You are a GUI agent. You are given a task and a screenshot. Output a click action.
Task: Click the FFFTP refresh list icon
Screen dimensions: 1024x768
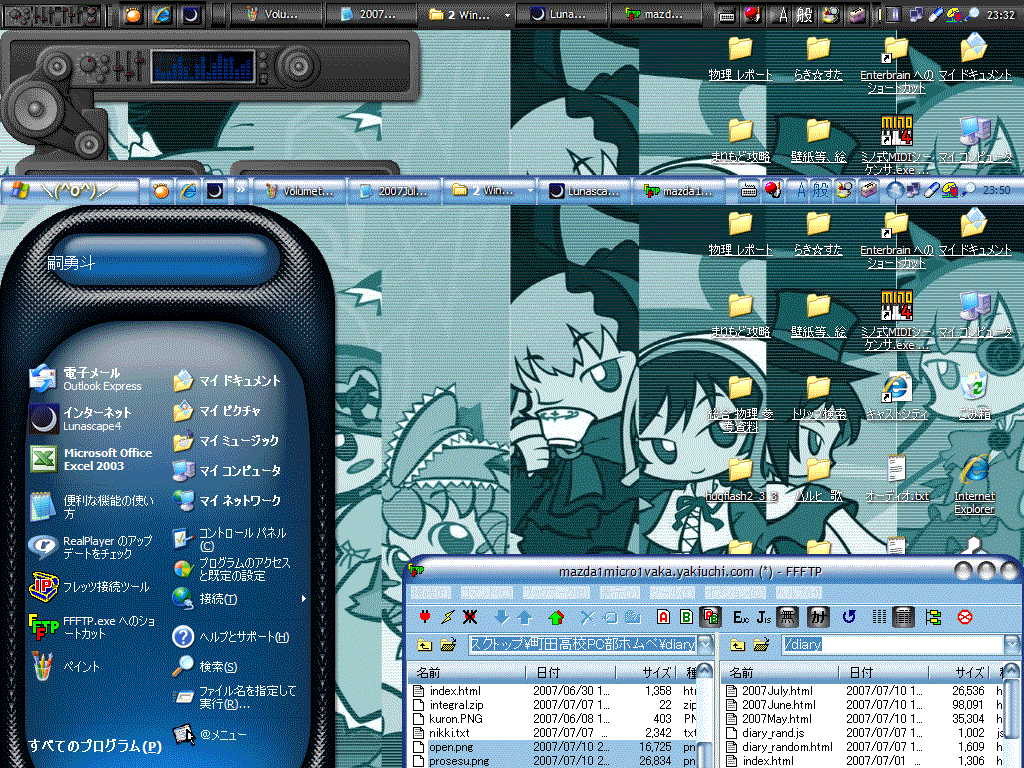tap(849, 617)
